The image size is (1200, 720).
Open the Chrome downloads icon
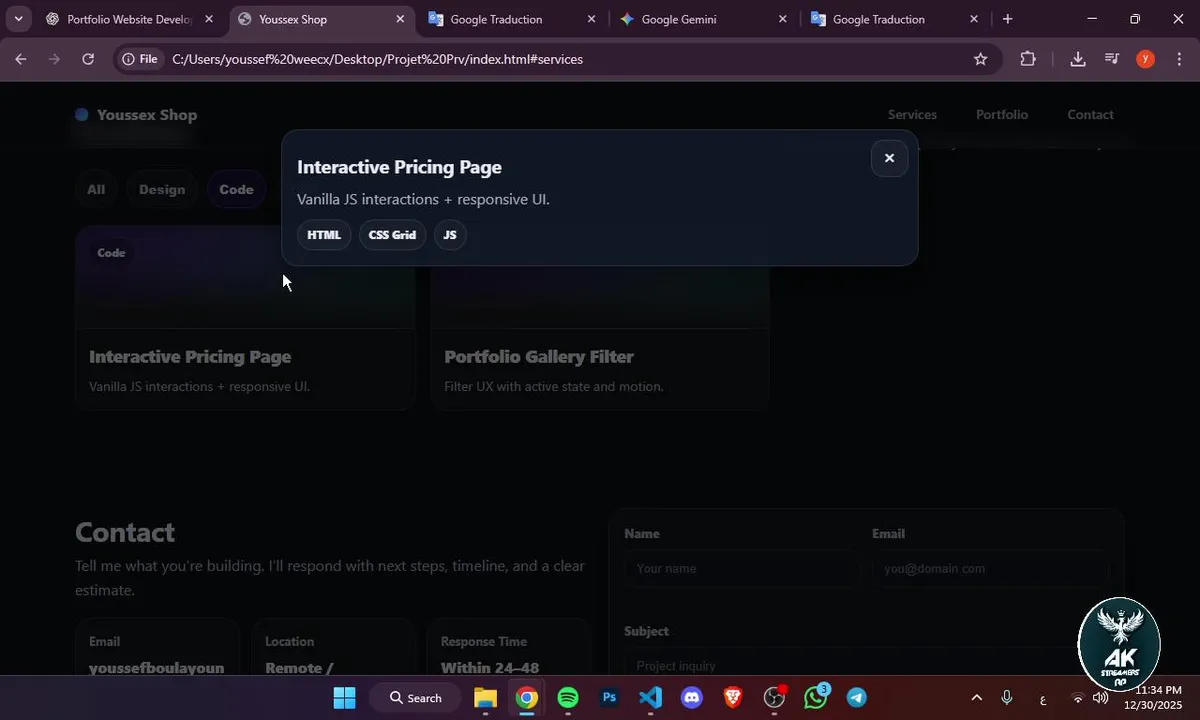coord(1077,59)
